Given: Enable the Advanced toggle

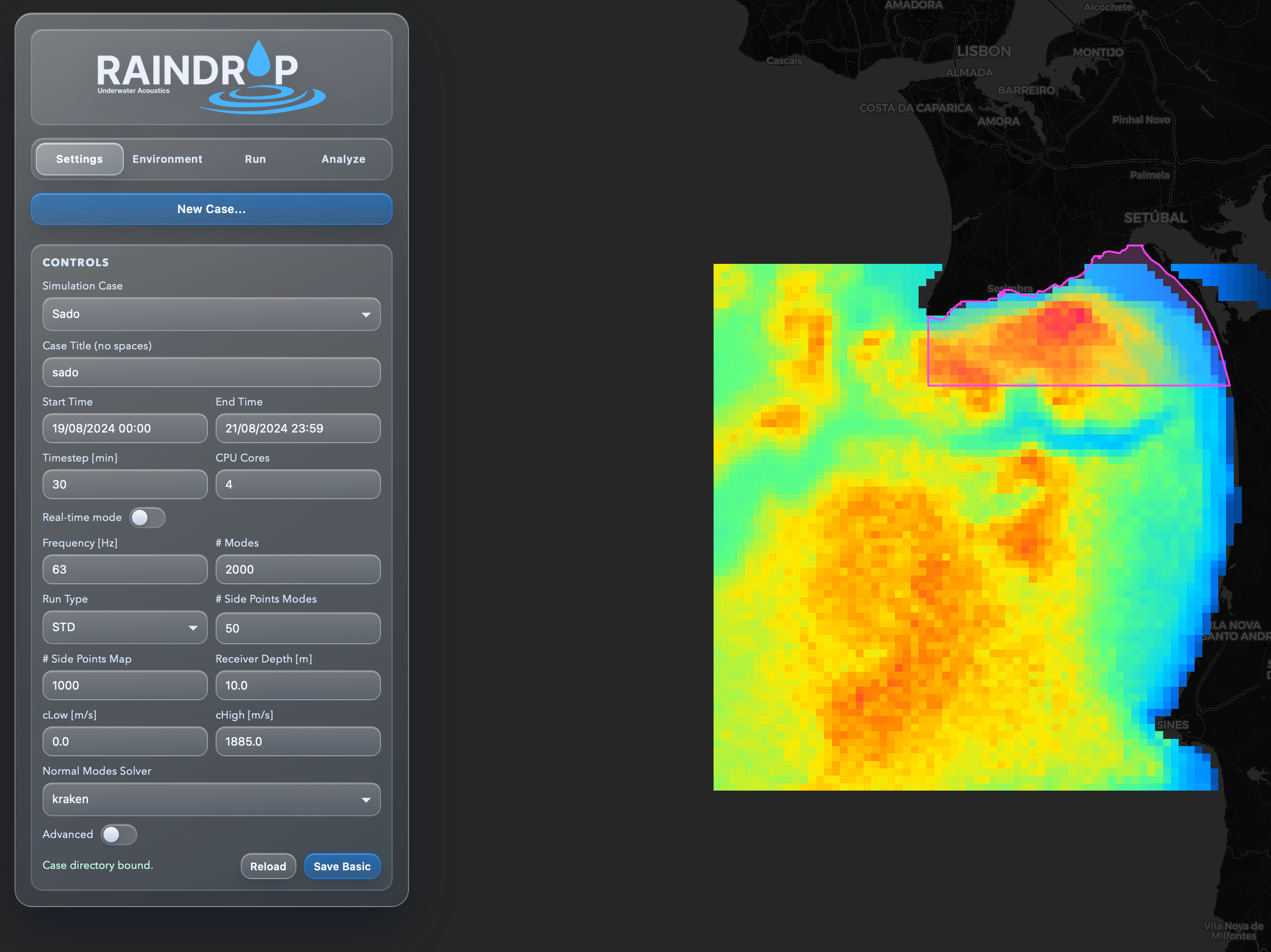Looking at the screenshot, I should (x=119, y=835).
